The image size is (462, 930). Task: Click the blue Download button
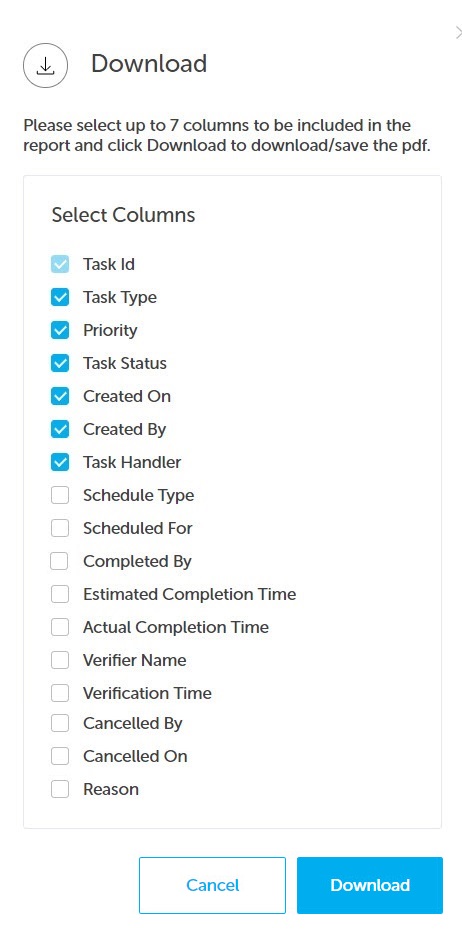point(370,885)
